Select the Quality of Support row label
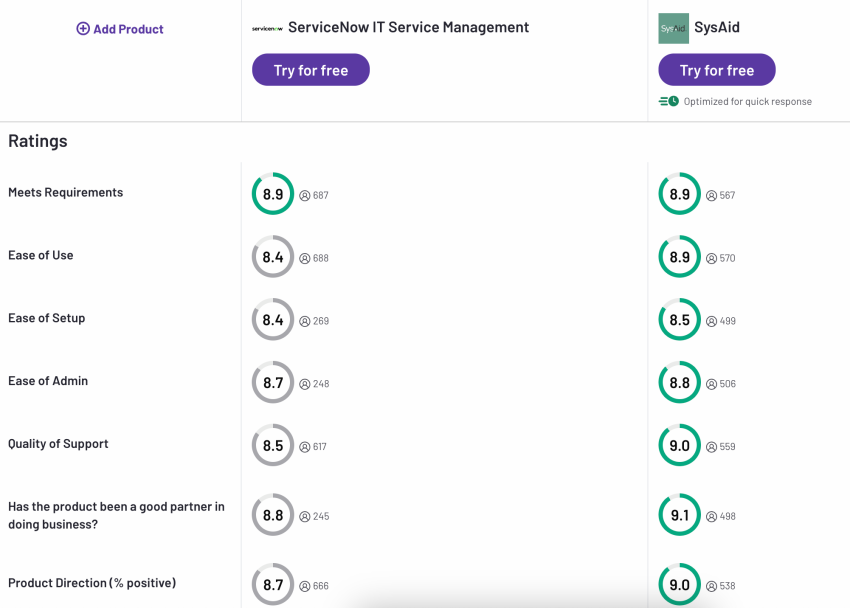The height and width of the screenshot is (608, 850). coord(58,444)
